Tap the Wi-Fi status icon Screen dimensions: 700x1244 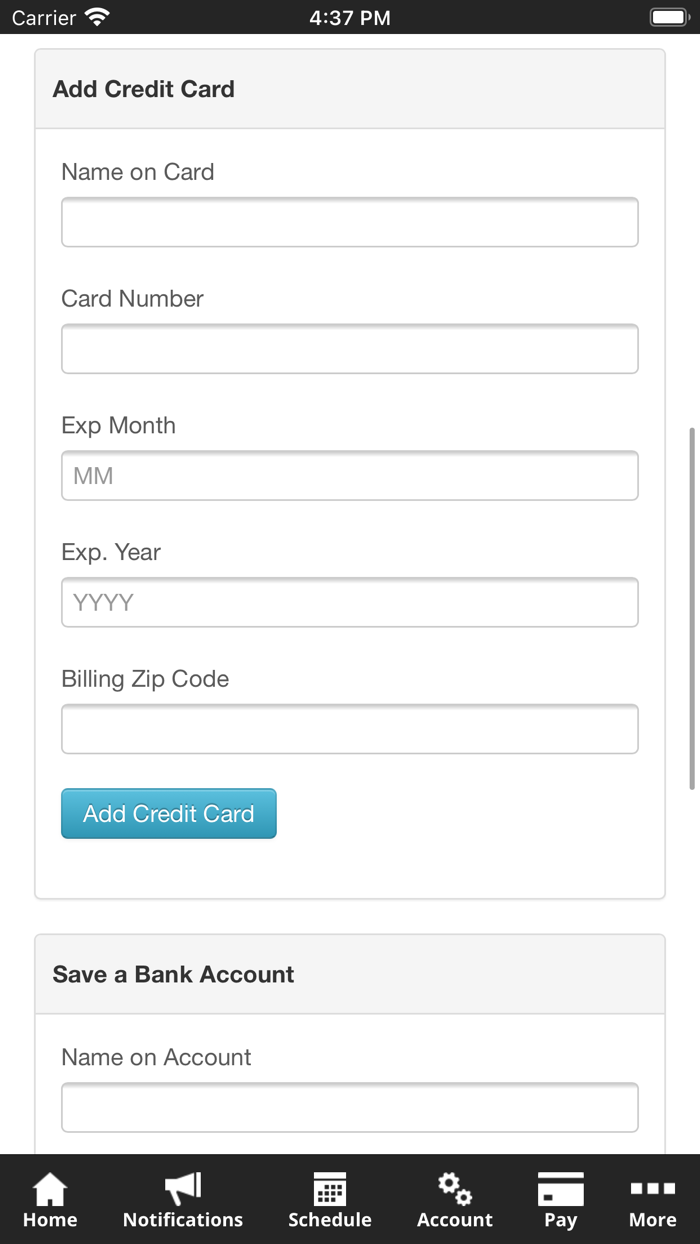(97, 17)
